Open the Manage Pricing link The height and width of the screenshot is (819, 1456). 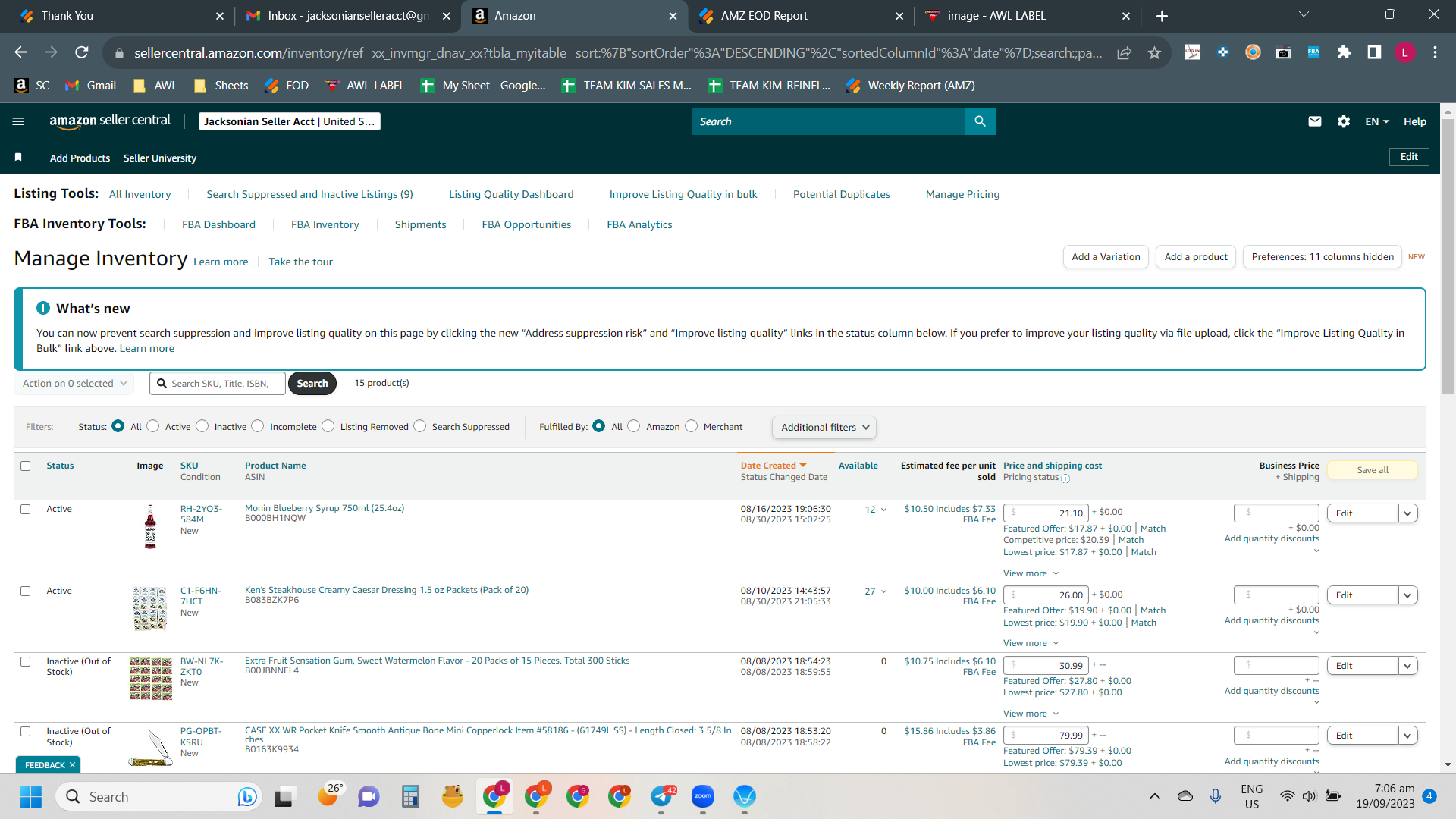point(962,194)
